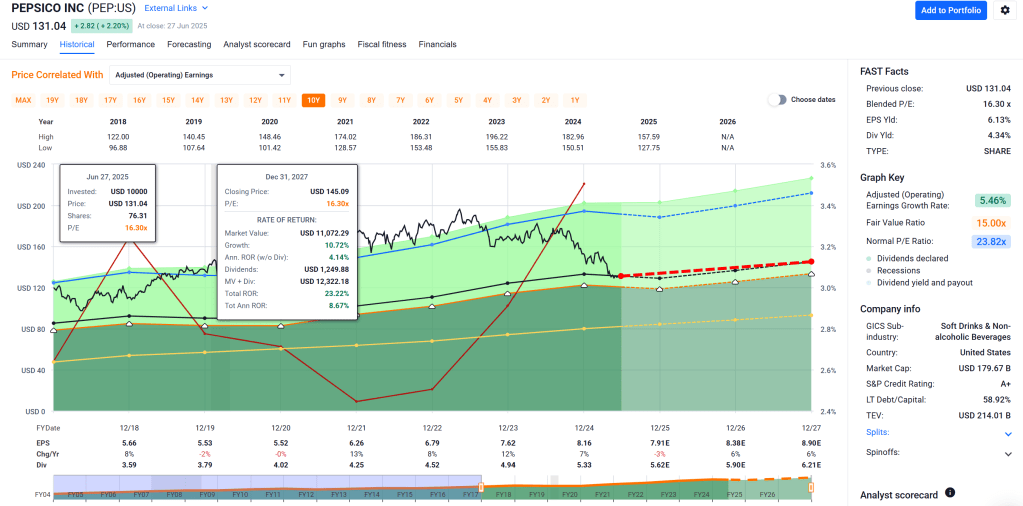Viewport: 1023px width, 506px height.
Task: Select the MAX time range button
Action: coord(24,100)
